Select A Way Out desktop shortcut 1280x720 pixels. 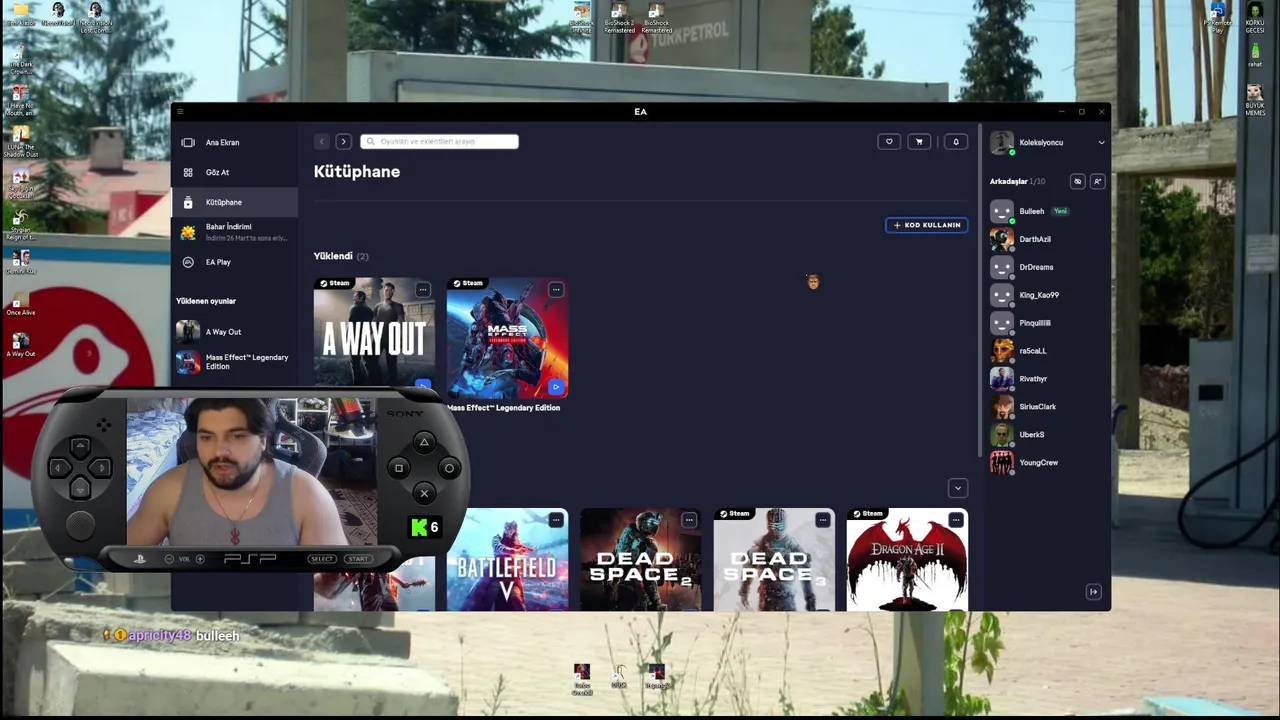[20, 345]
